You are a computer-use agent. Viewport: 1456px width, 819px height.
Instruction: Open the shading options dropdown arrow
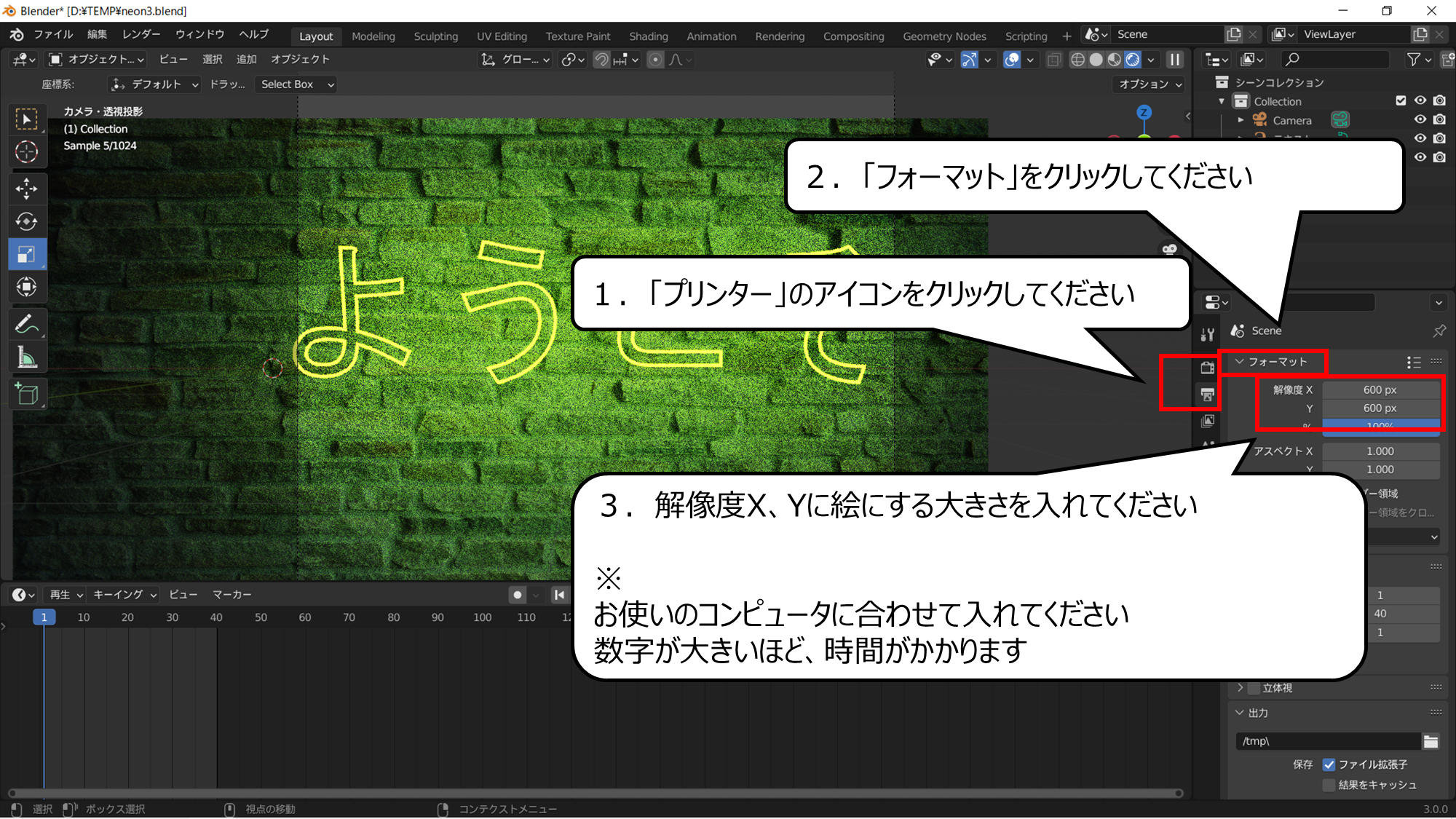[x=1151, y=60]
